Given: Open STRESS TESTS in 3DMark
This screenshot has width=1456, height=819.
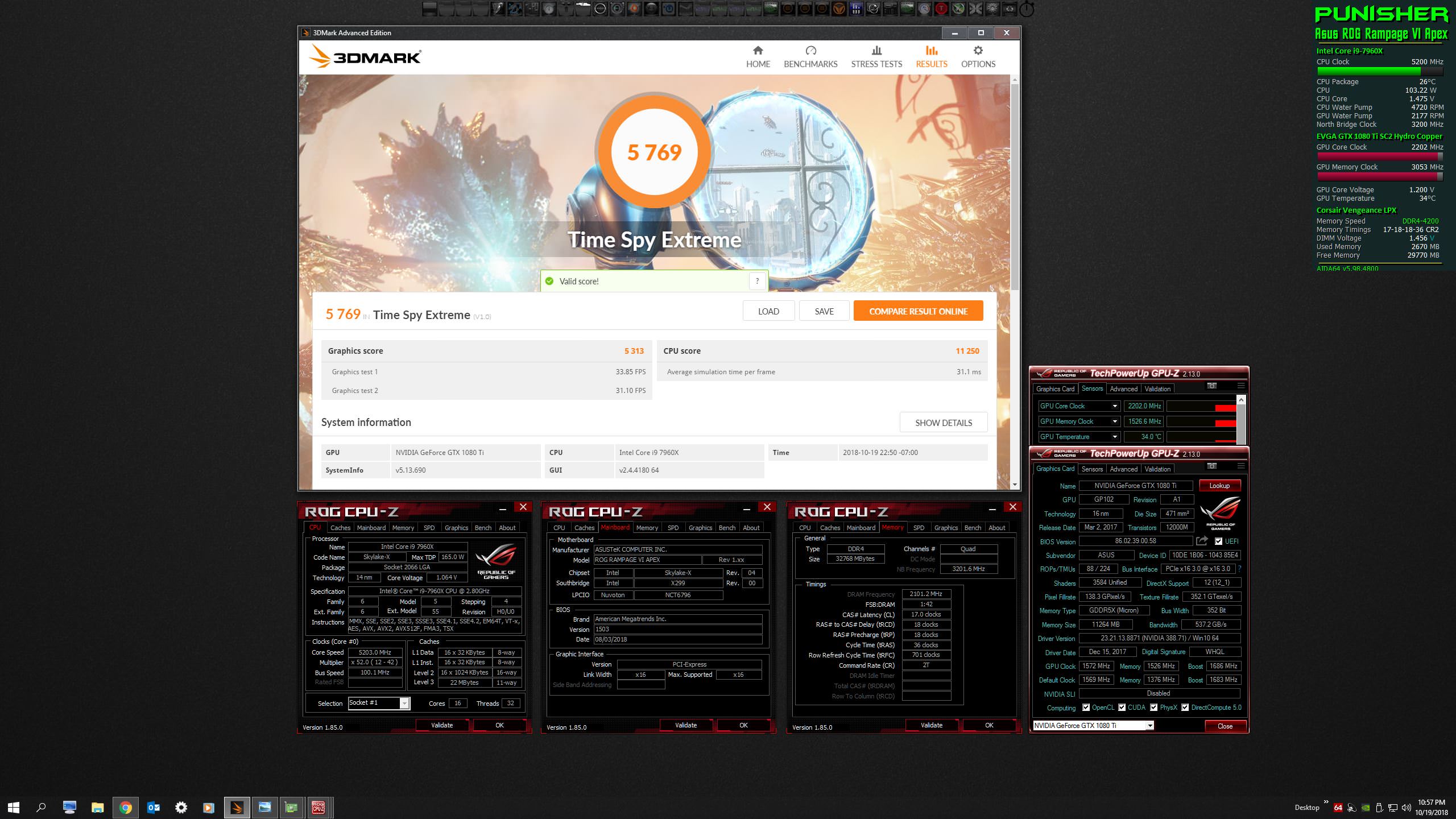Looking at the screenshot, I should pyautogui.click(x=876, y=57).
